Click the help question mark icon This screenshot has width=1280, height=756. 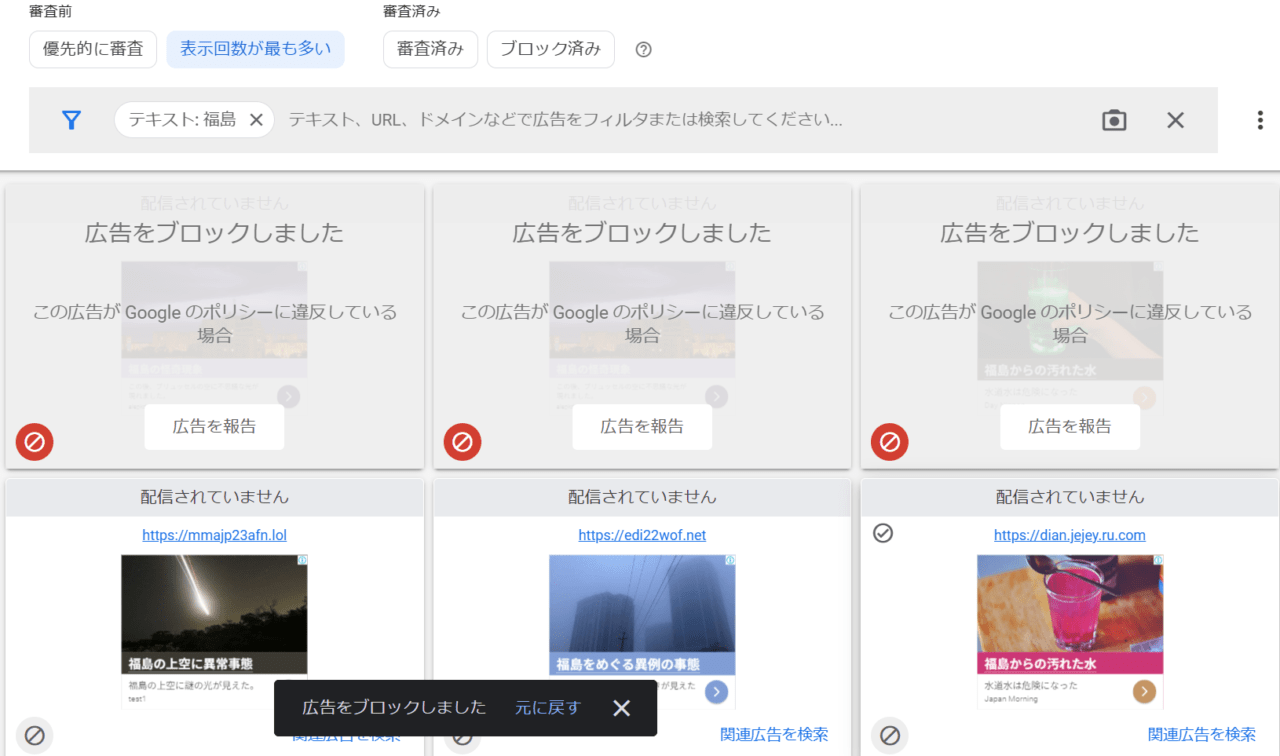tap(644, 50)
